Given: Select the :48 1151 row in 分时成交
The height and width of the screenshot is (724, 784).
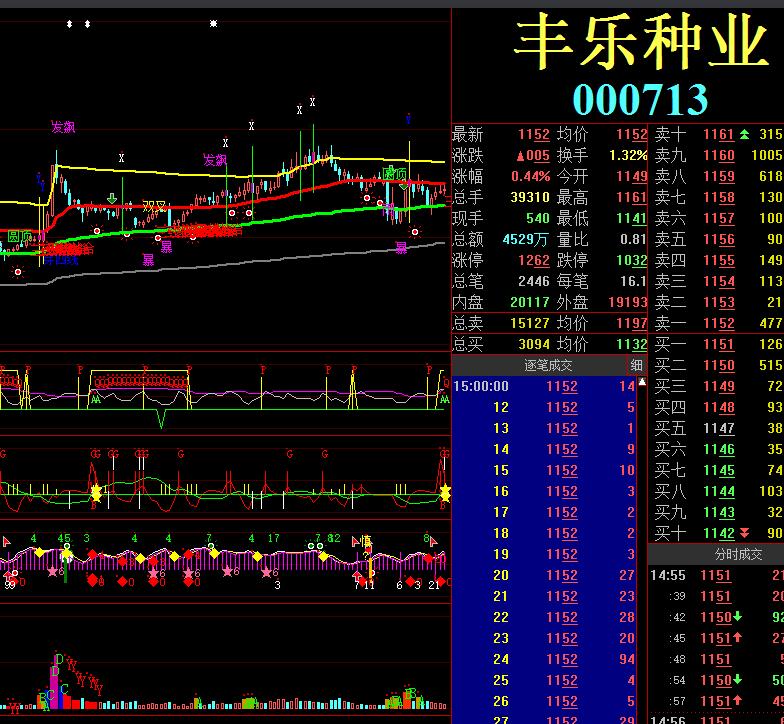Looking at the screenshot, I should pos(716,660).
